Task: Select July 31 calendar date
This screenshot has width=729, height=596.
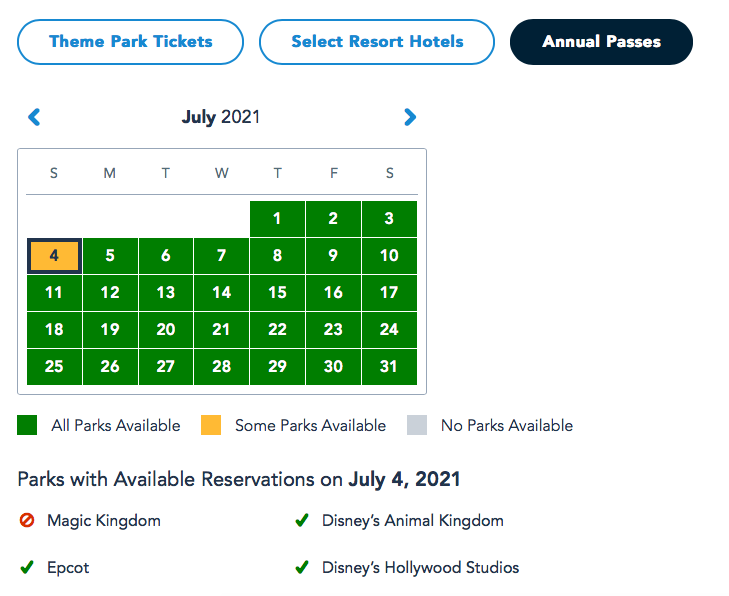Action: [389, 367]
